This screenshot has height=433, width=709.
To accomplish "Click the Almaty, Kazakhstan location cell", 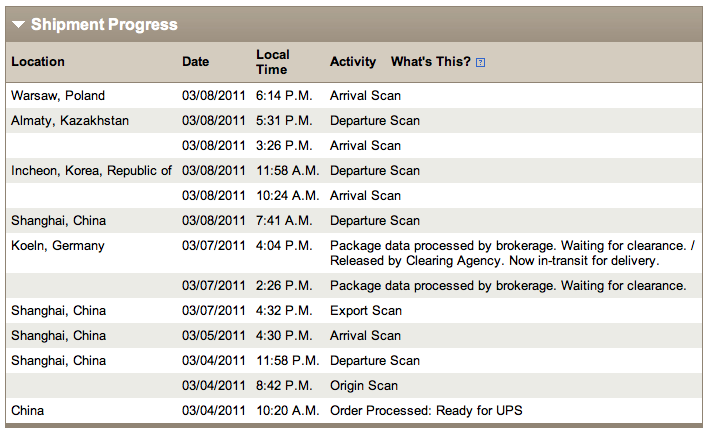I will 70,121.
